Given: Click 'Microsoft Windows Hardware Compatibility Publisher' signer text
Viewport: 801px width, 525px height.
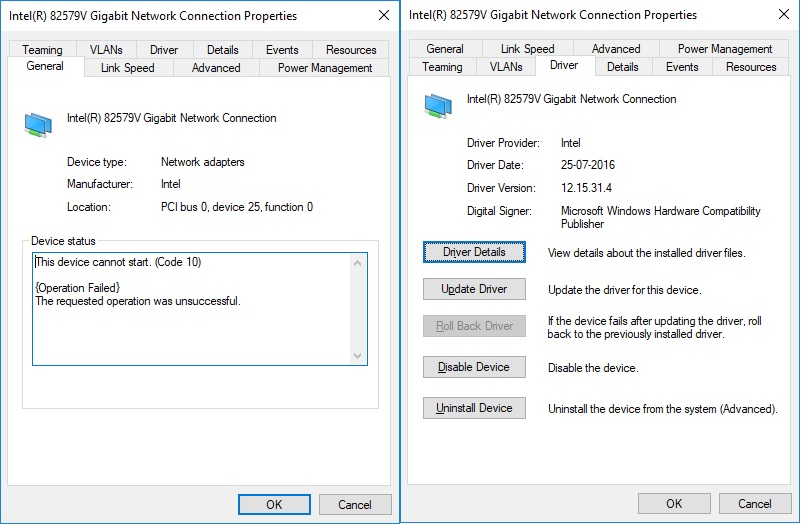Looking at the screenshot, I should [x=661, y=217].
